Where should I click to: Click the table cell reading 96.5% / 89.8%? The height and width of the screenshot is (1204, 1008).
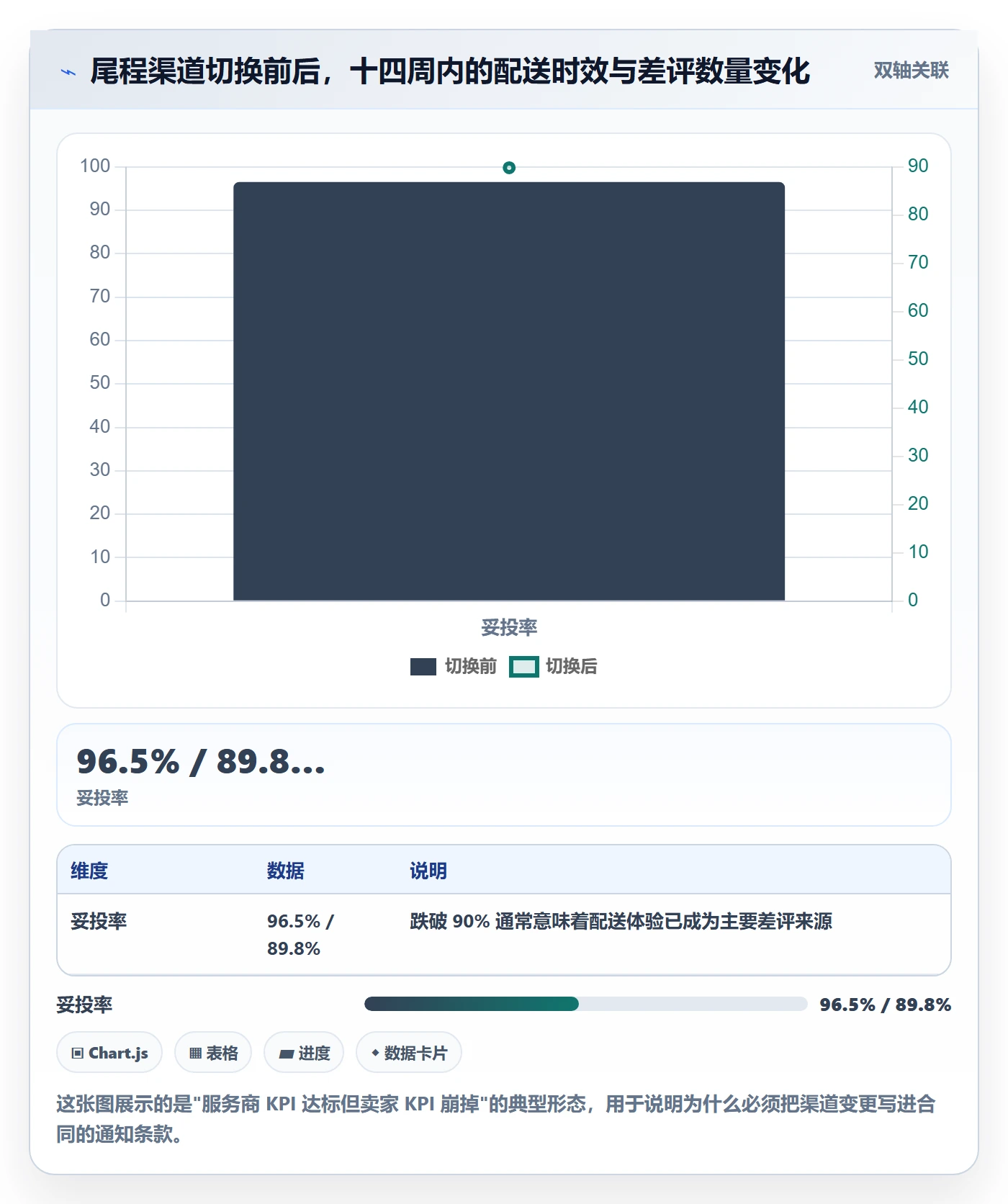pos(301,935)
